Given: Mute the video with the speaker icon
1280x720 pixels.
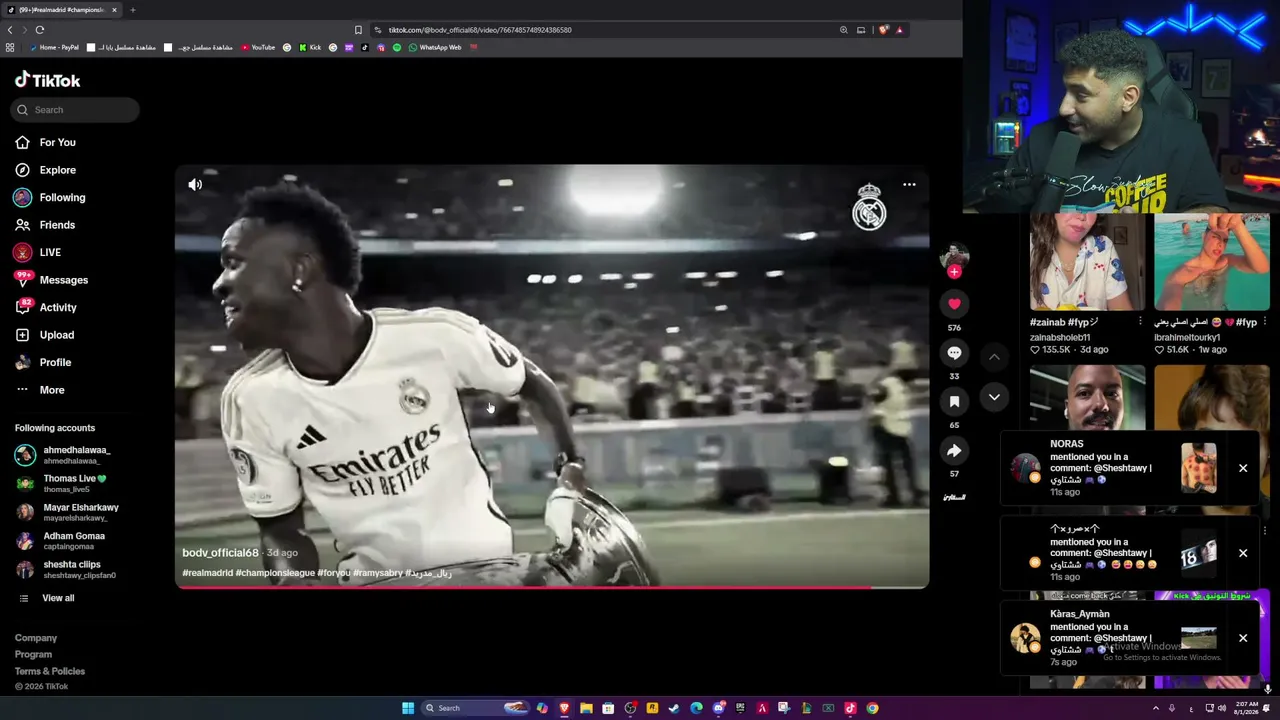Looking at the screenshot, I should (x=195, y=184).
